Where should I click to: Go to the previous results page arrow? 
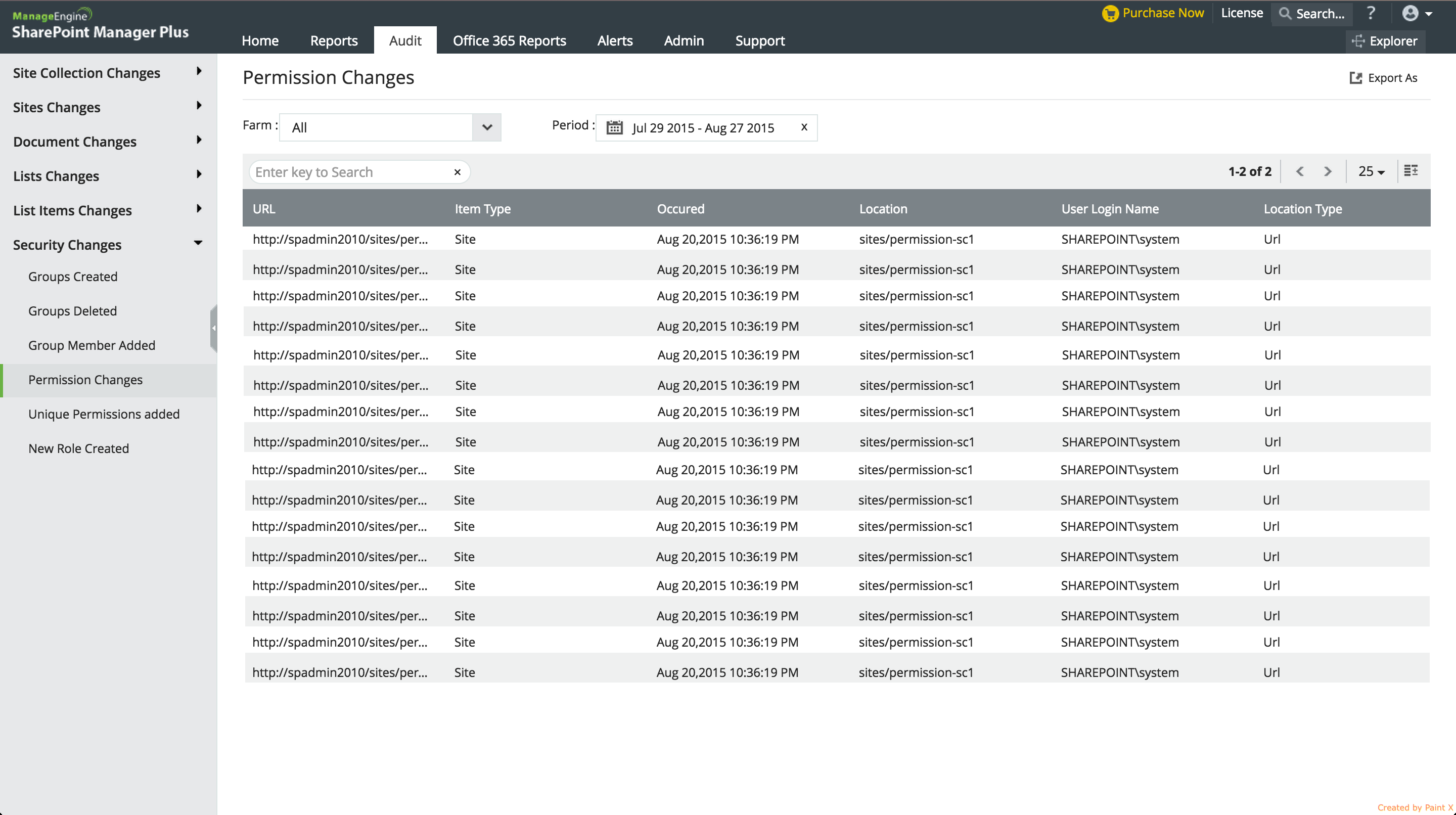tap(1299, 171)
